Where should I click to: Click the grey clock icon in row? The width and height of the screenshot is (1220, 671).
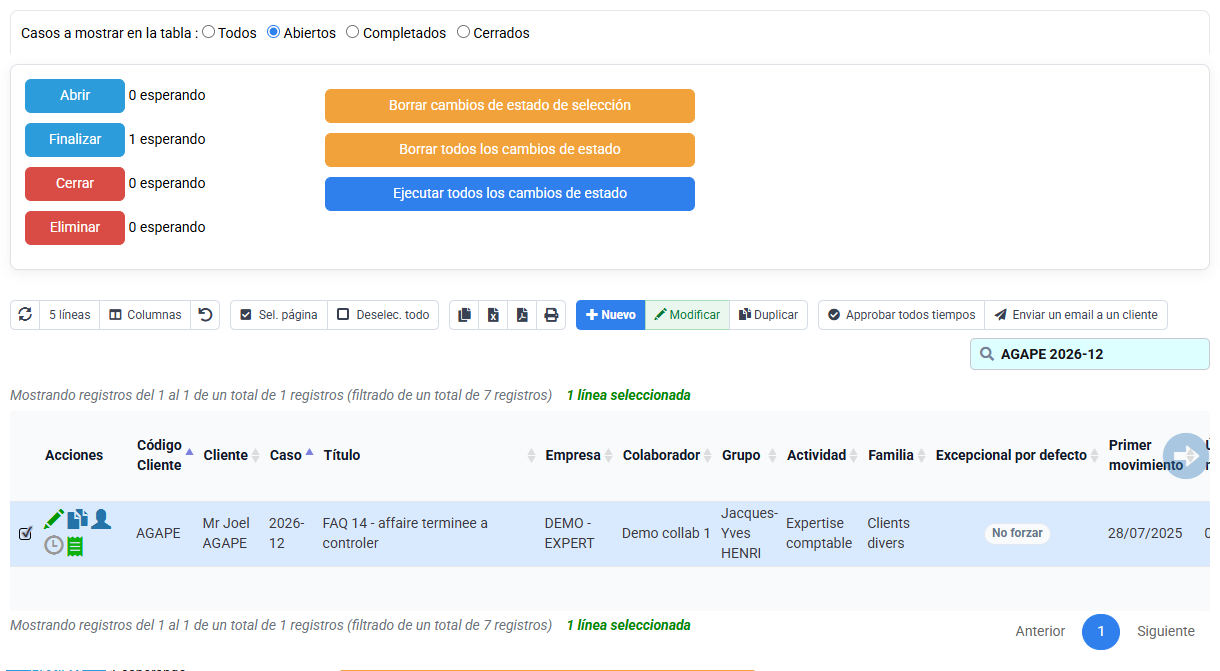pyautogui.click(x=54, y=546)
